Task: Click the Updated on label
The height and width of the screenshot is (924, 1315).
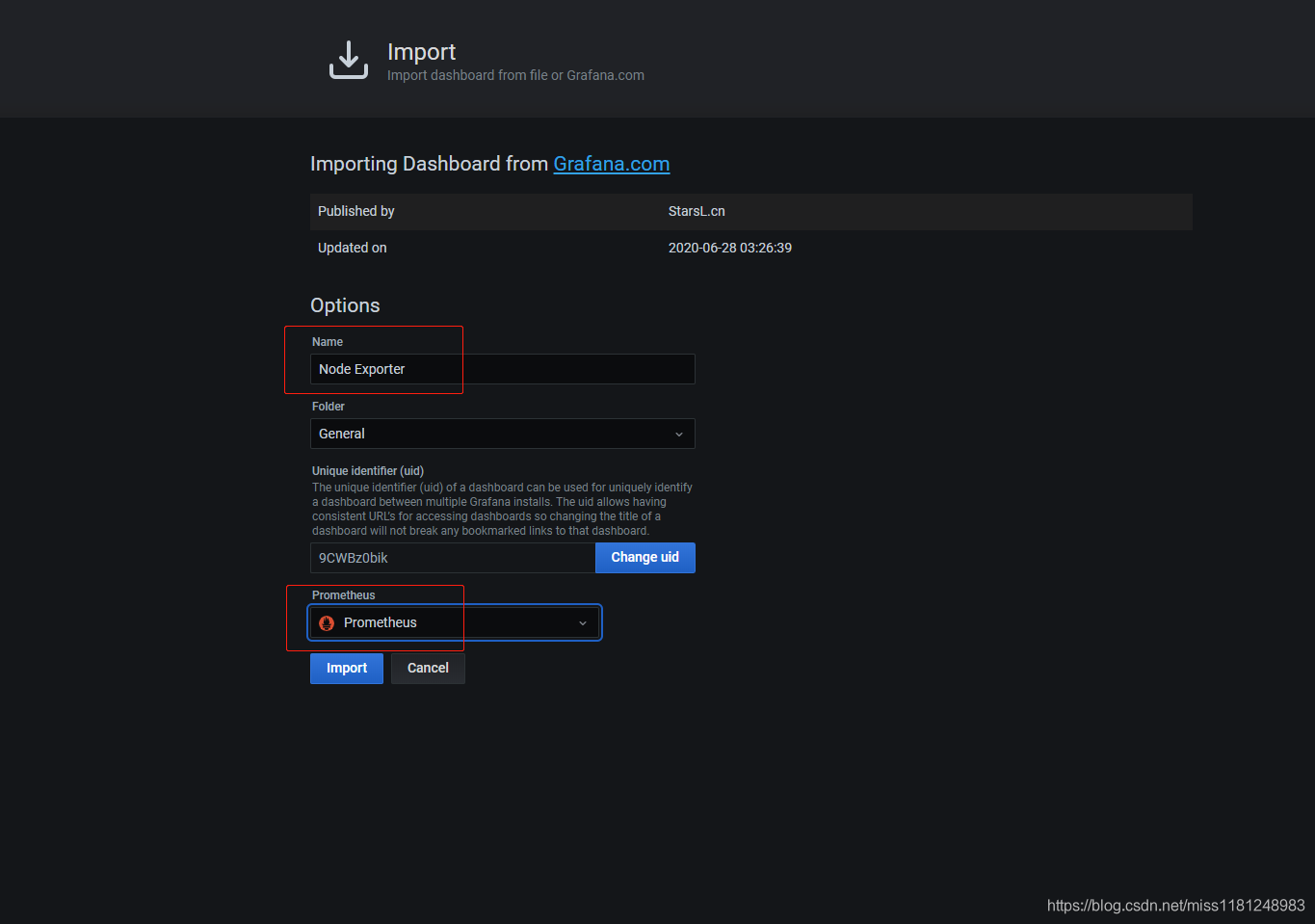Action: (x=353, y=248)
